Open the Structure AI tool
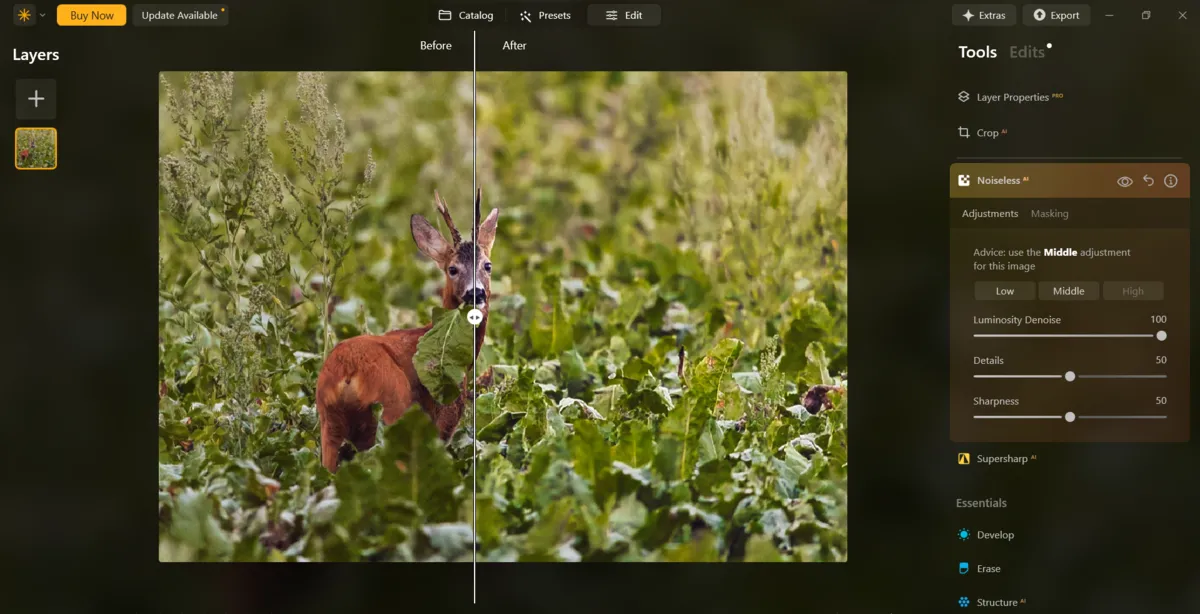Image resolution: width=1200 pixels, height=614 pixels. (999, 601)
